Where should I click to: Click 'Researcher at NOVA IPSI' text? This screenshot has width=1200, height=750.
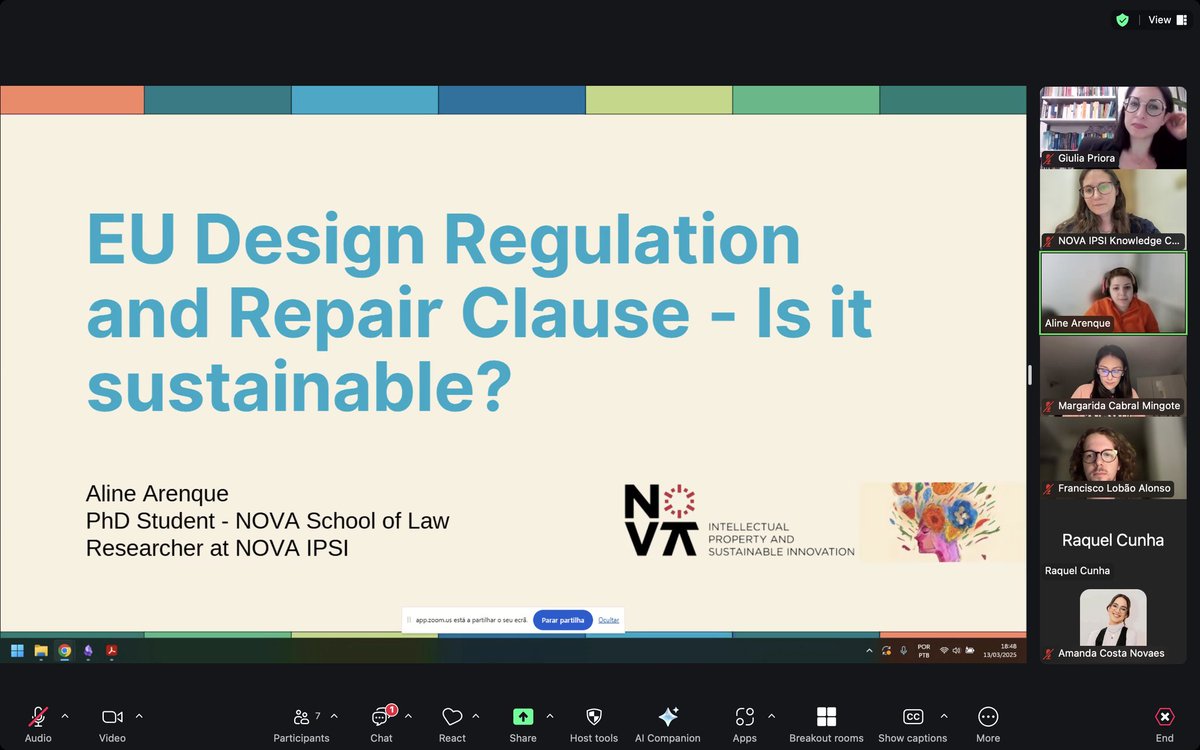point(217,548)
